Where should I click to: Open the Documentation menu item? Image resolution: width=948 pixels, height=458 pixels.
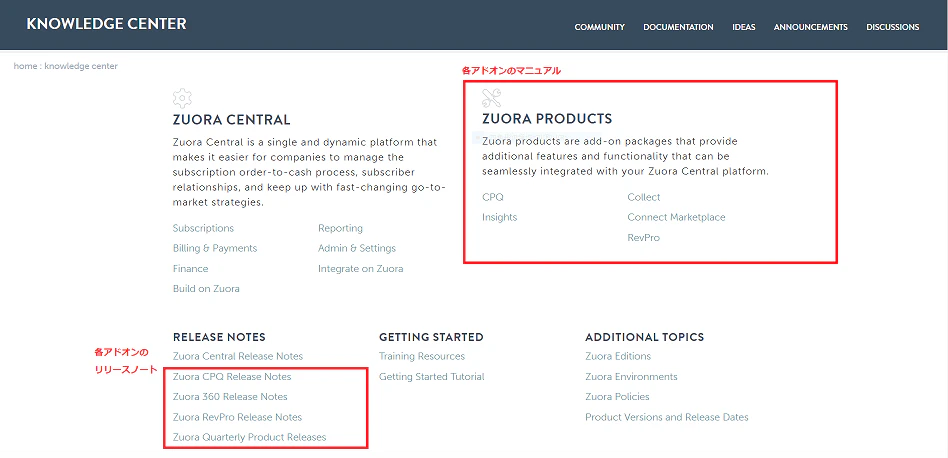[678, 27]
